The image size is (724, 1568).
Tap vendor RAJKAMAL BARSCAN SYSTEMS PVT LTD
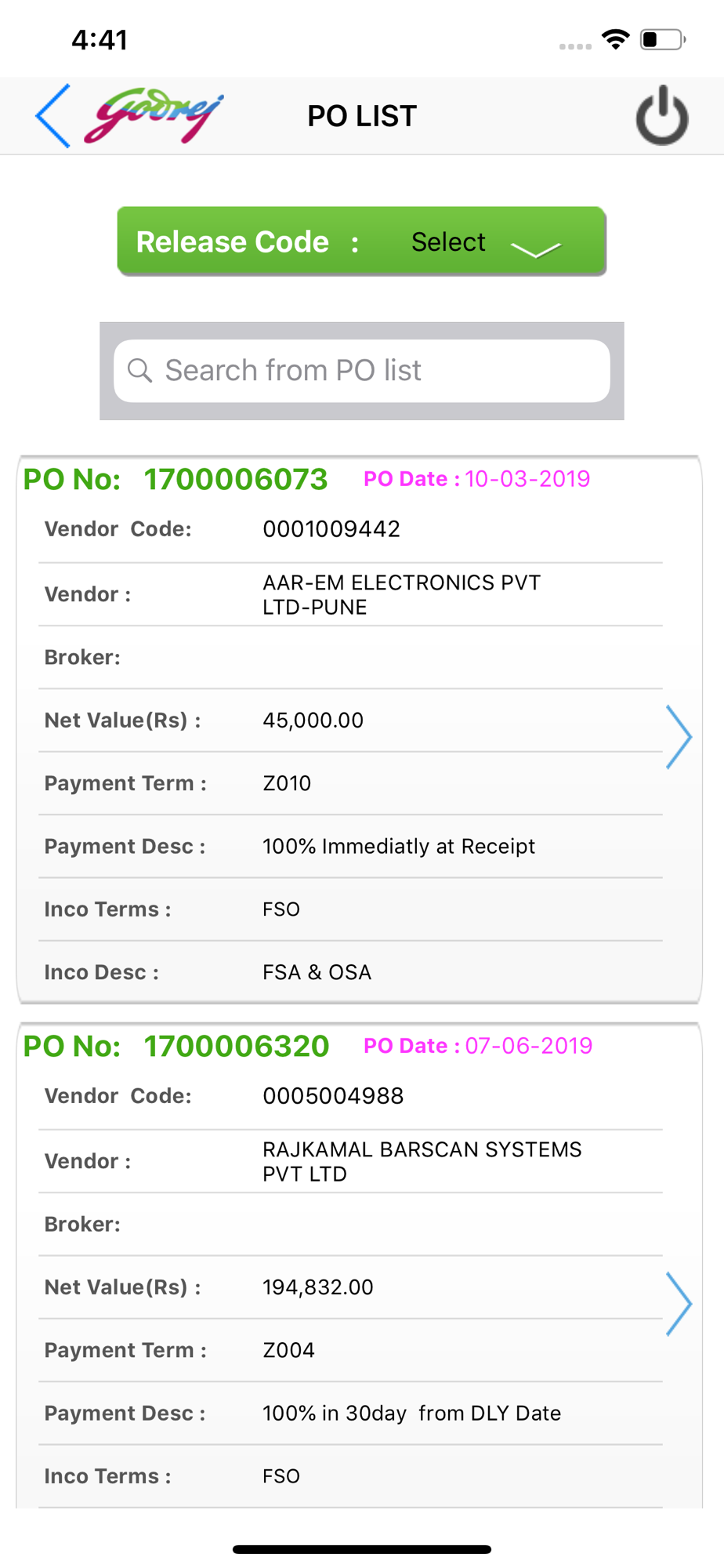(x=422, y=1162)
